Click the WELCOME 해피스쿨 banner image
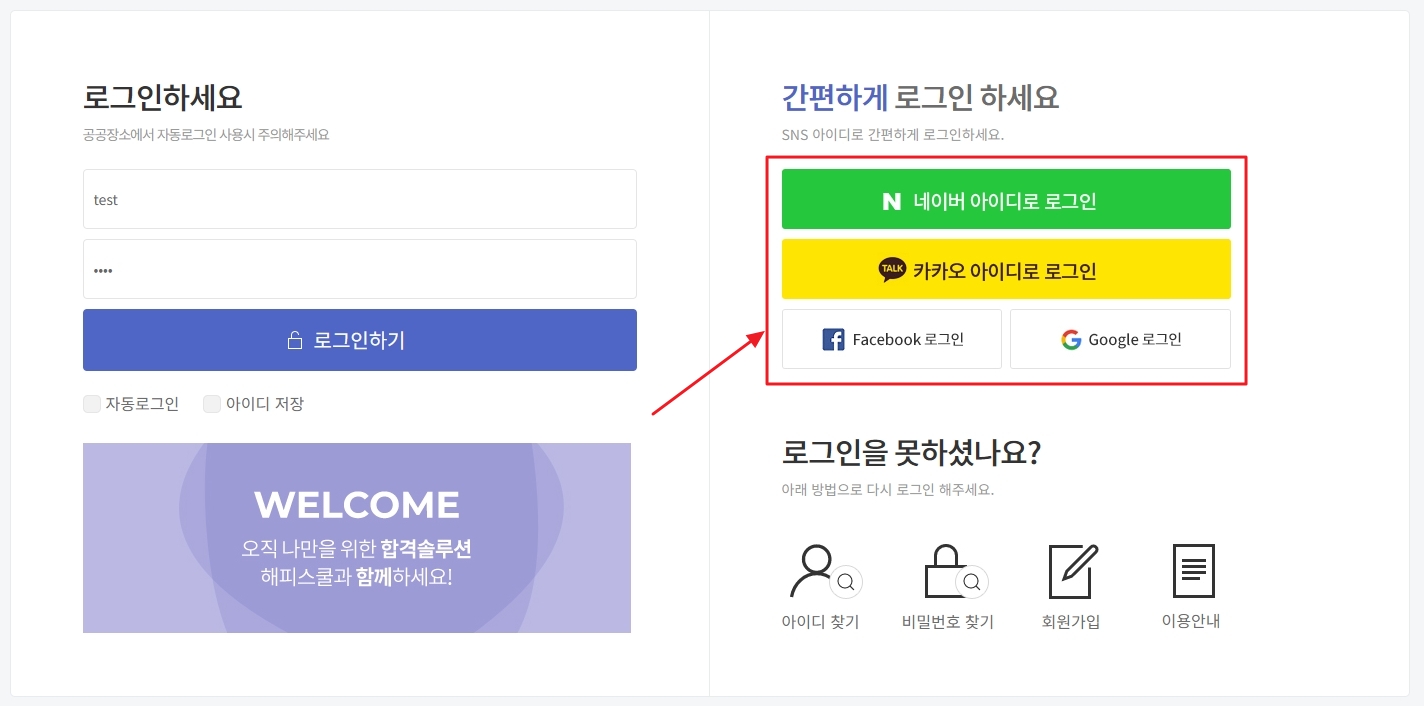 (357, 538)
